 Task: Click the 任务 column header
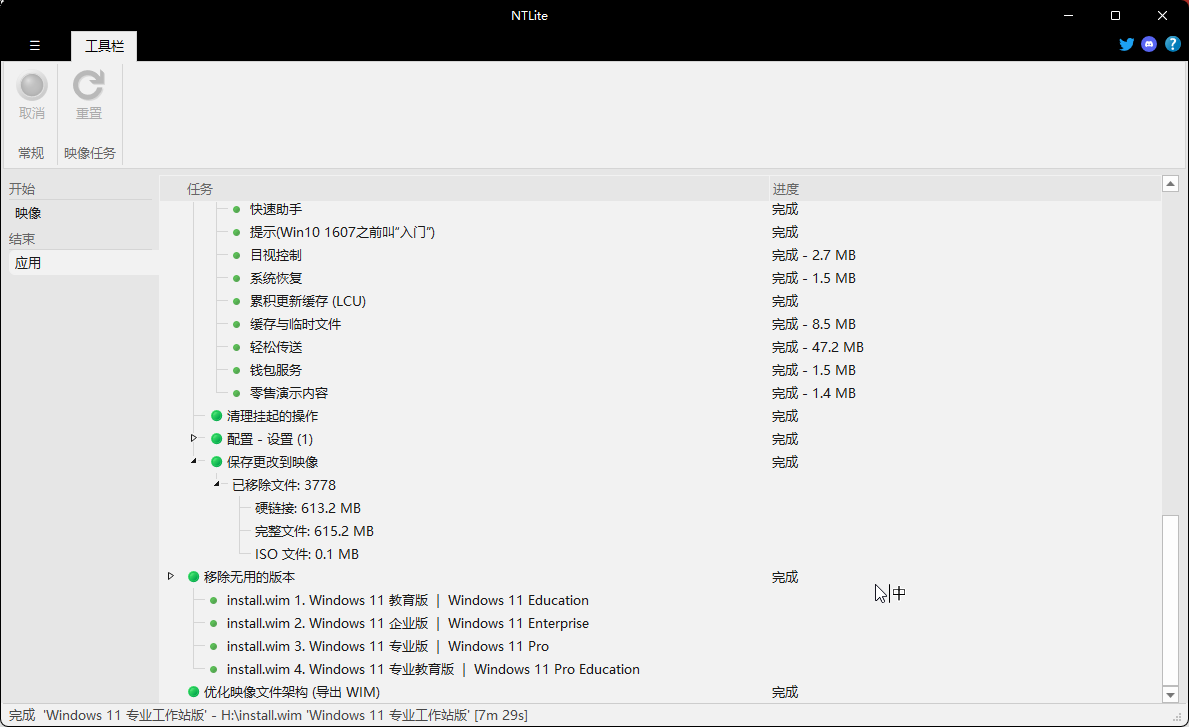click(465, 189)
